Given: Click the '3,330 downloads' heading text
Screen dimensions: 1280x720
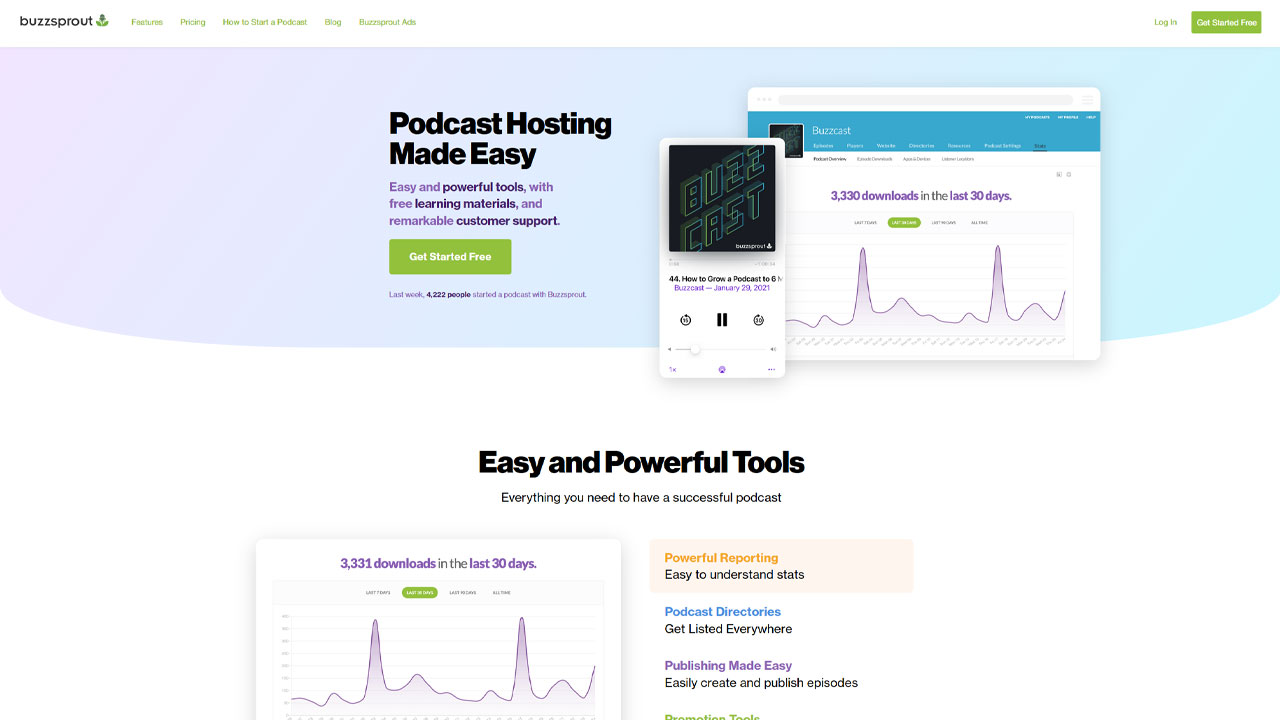Looking at the screenshot, I should click(x=874, y=196).
